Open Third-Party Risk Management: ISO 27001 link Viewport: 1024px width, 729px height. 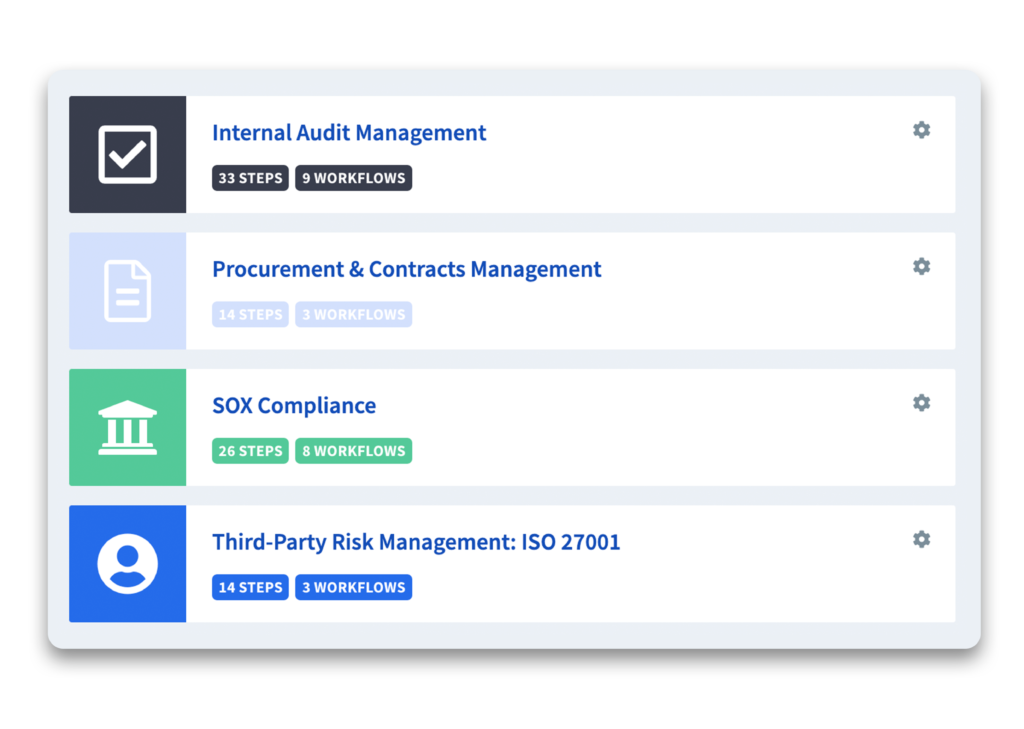(x=416, y=542)
